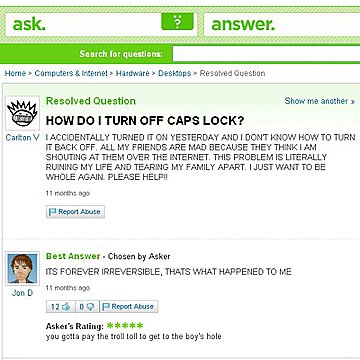Open Jon D's avatar picture

click(x=22, y=269)
